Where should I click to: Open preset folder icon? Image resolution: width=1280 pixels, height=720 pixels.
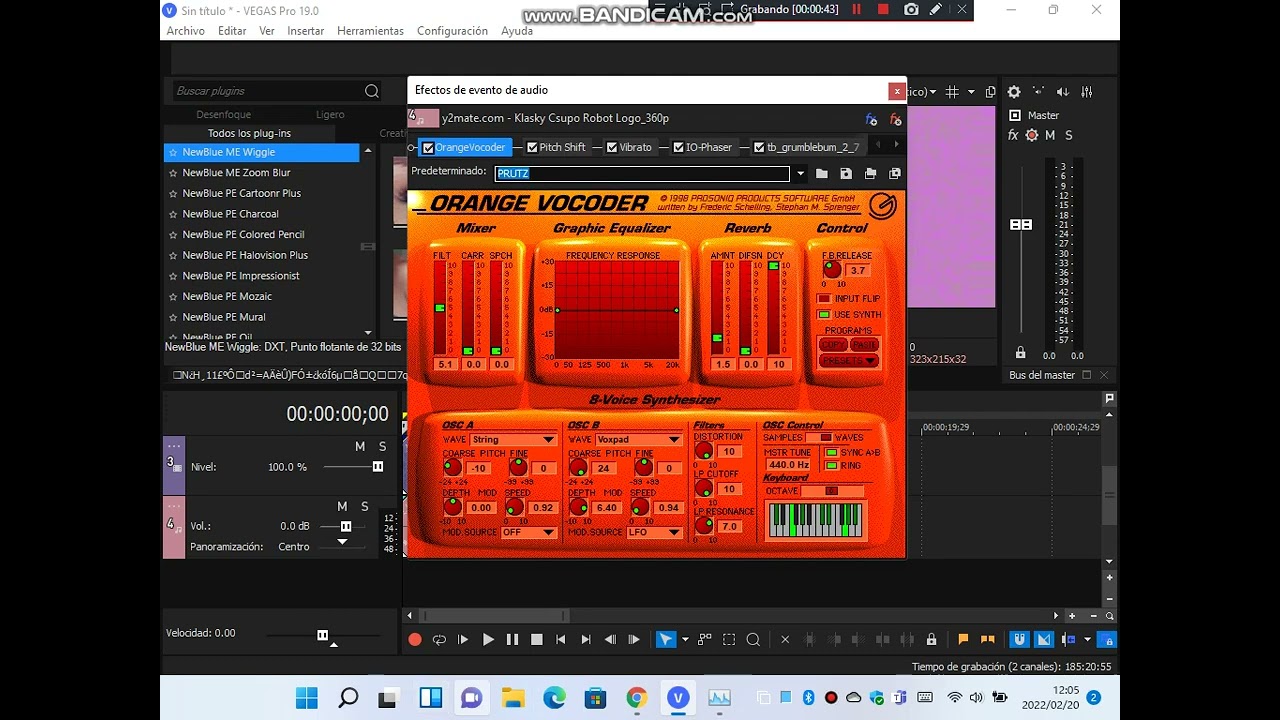click(x=822, y=174)
